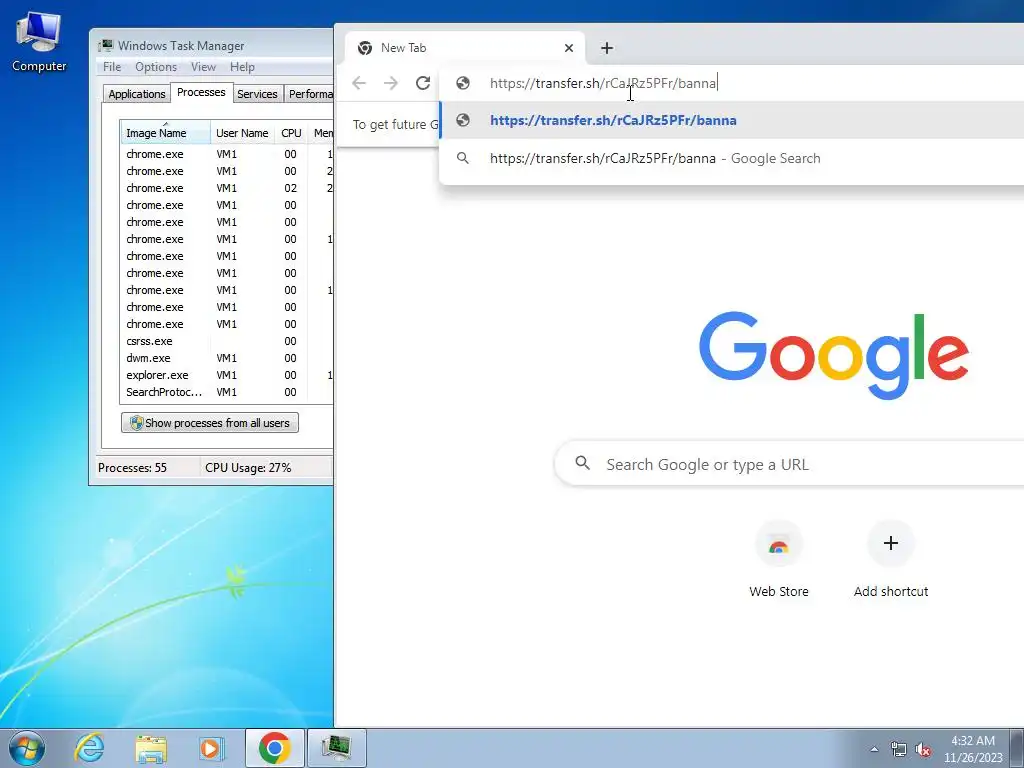
Task: Open the Computer desktop icon
Action: 39,40
